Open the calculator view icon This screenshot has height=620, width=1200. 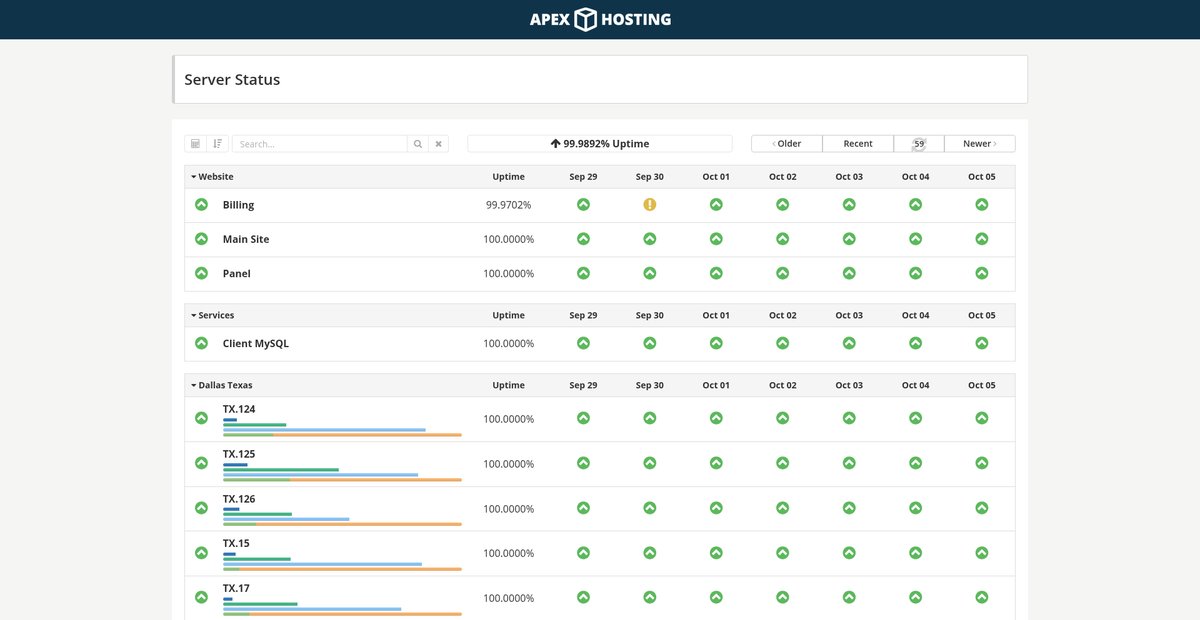196,144
